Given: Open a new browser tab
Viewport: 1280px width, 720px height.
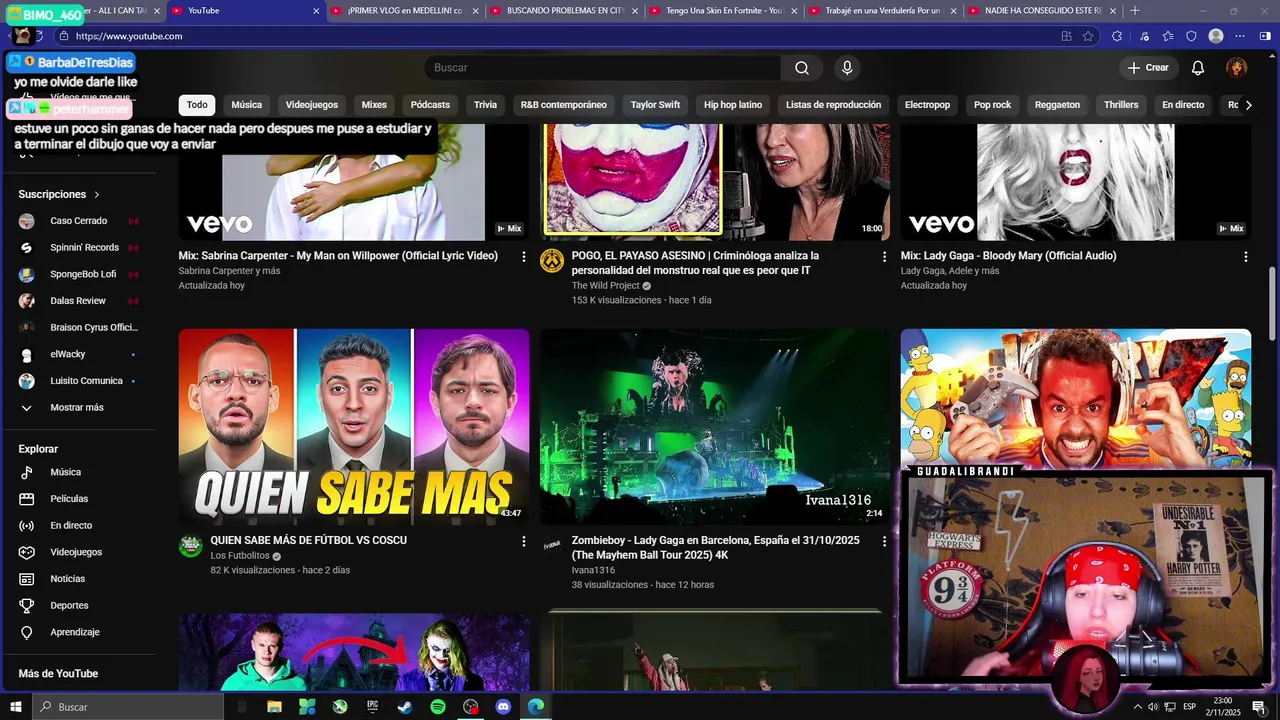Looking at the screenshot, I should coord(1134,11).
